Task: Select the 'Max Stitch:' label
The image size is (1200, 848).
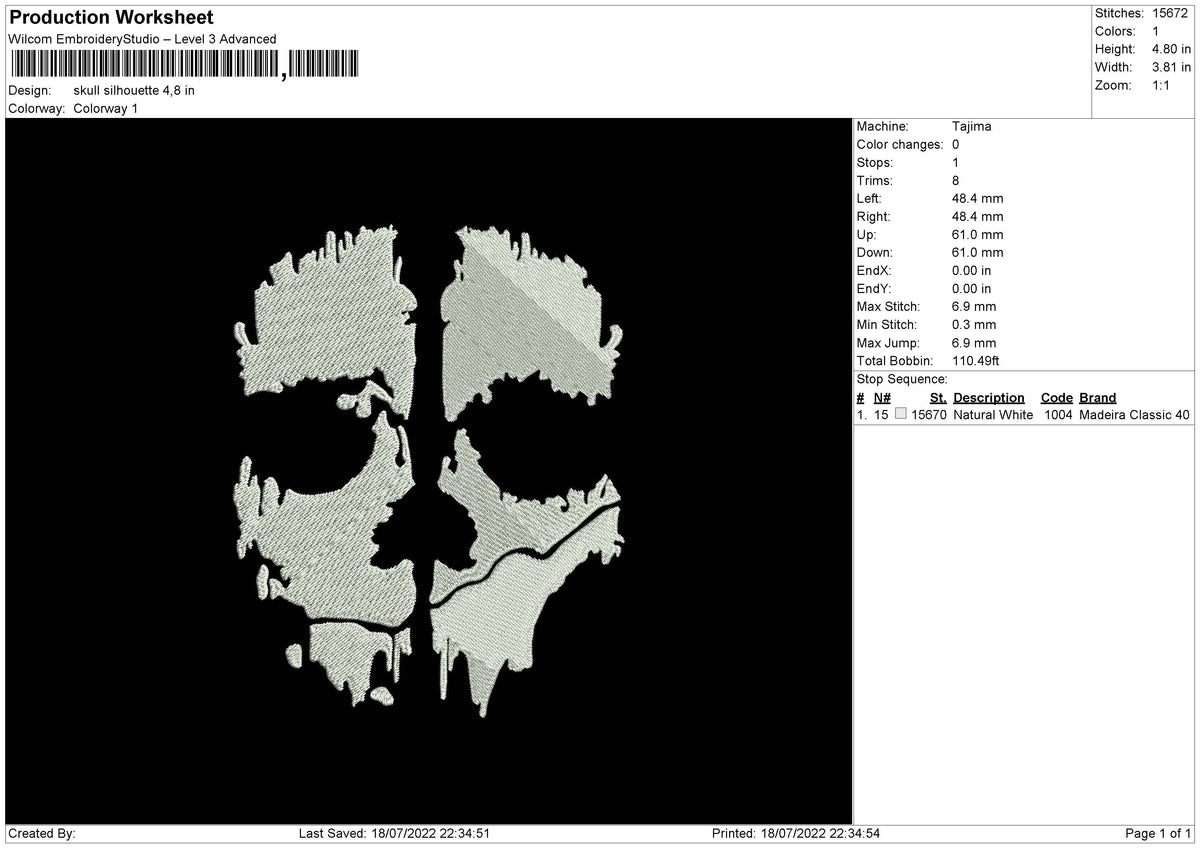Action: pyautogui.click(x=888, y=306)
